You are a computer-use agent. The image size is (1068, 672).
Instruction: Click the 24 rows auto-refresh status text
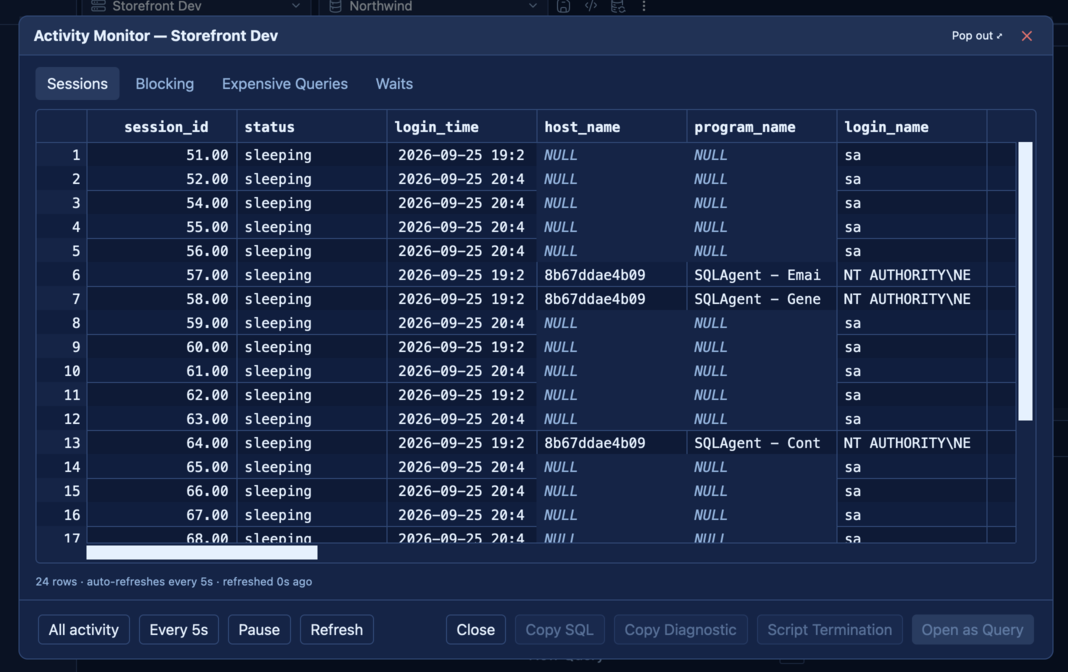coord(174,581)
